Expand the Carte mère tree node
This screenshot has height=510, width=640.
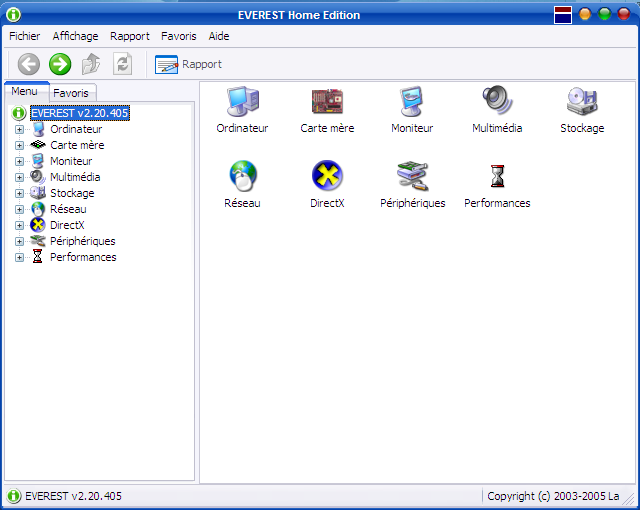[x=19, y=145]
